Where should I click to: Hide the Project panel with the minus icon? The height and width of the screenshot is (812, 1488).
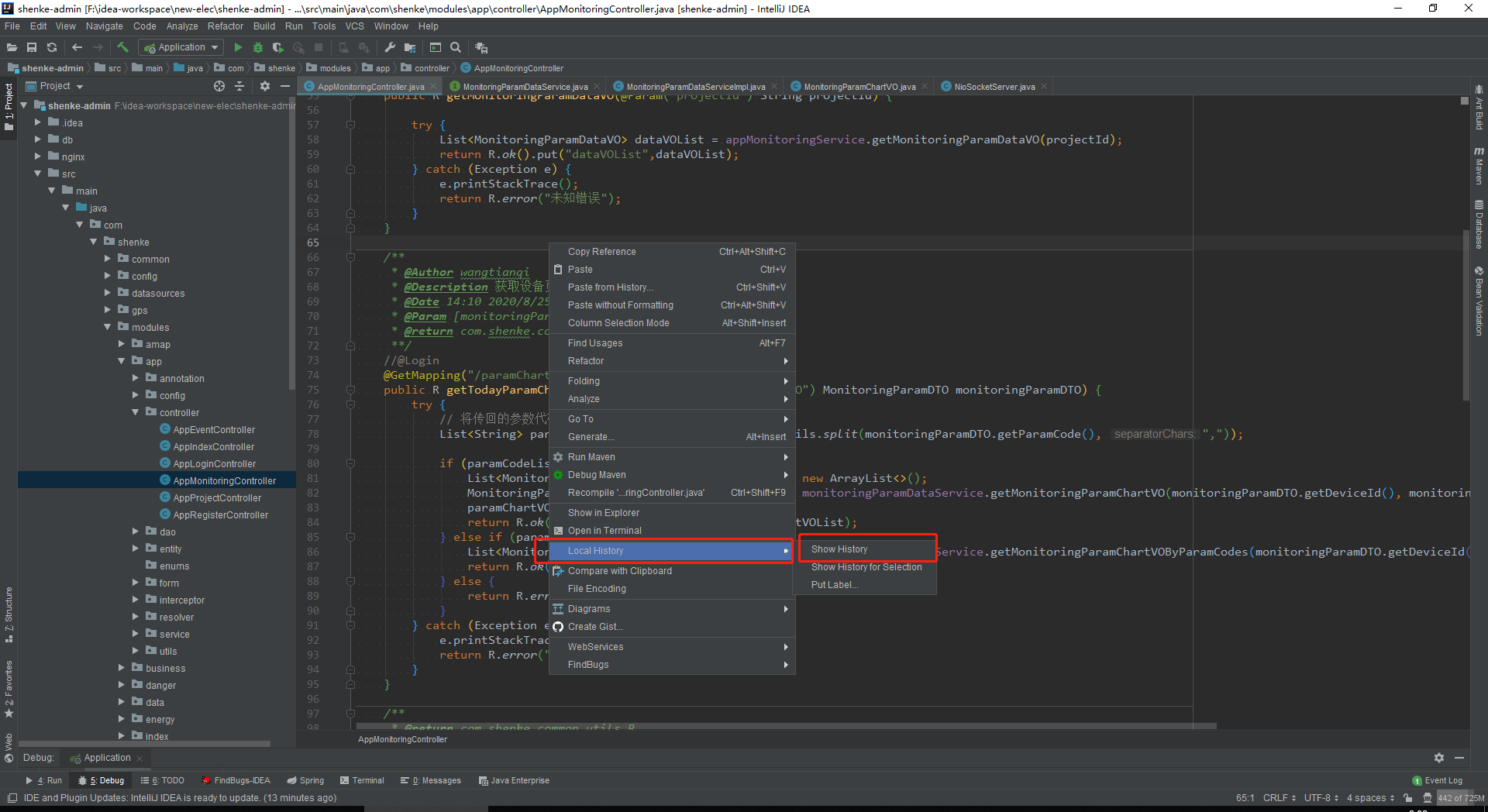coord(285,86)
